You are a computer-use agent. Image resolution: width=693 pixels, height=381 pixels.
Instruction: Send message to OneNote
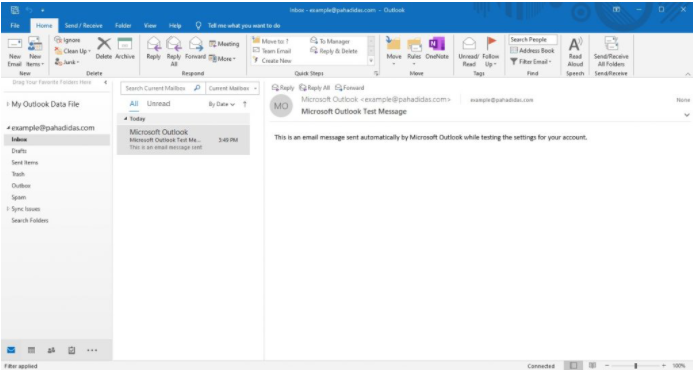[x=437, y=49]
